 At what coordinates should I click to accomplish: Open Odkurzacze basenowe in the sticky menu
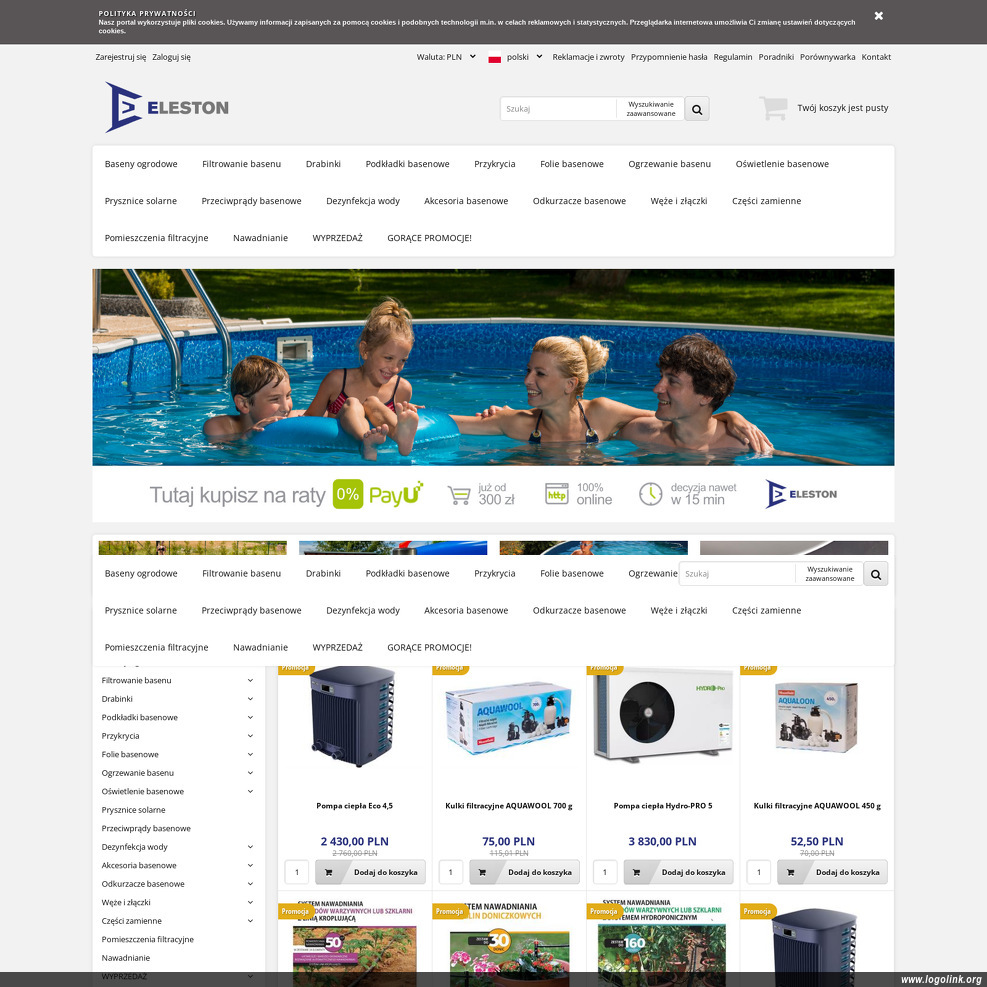pos(579,611)
